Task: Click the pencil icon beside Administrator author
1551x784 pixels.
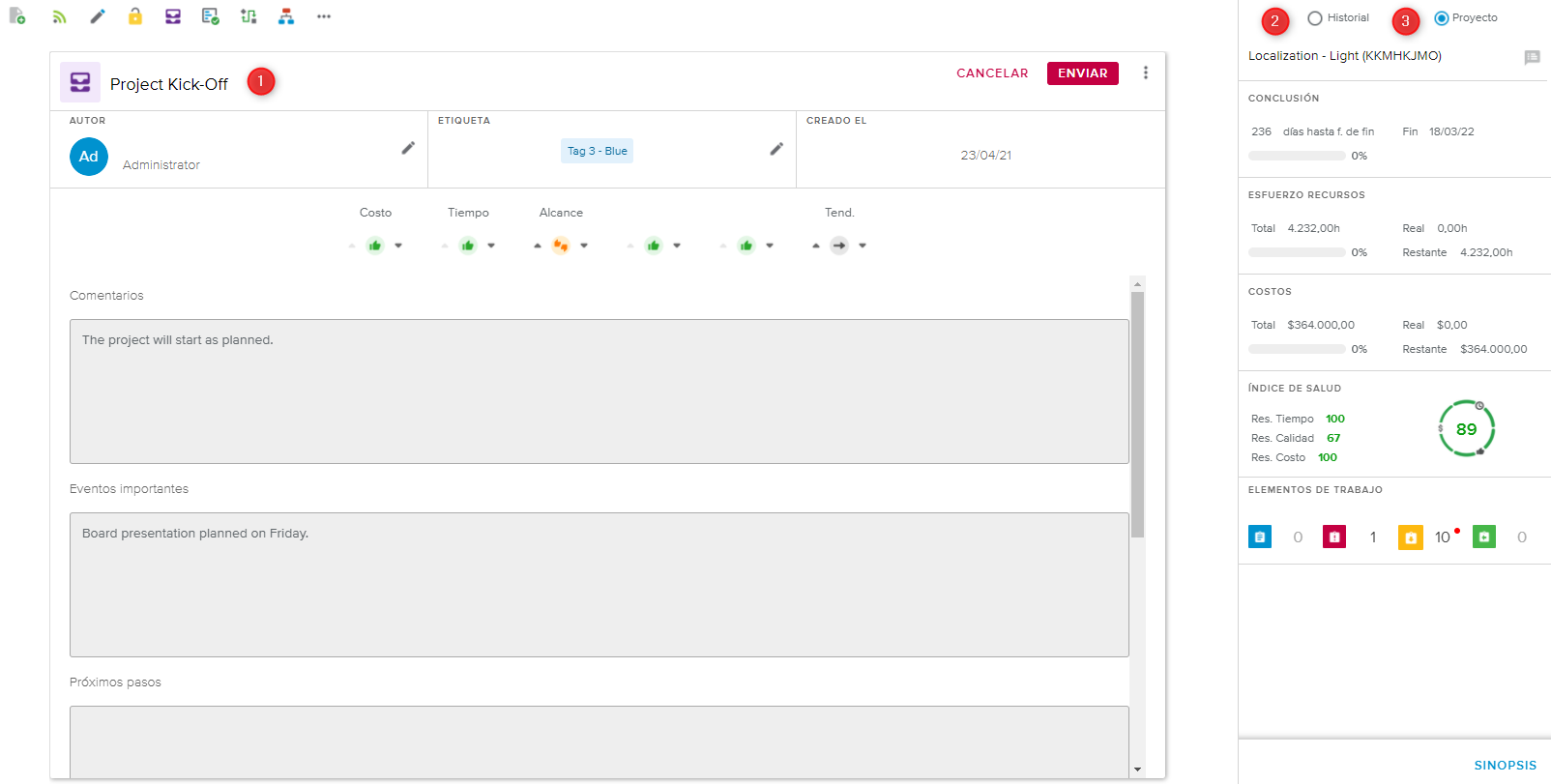Action: click(408, 148)
